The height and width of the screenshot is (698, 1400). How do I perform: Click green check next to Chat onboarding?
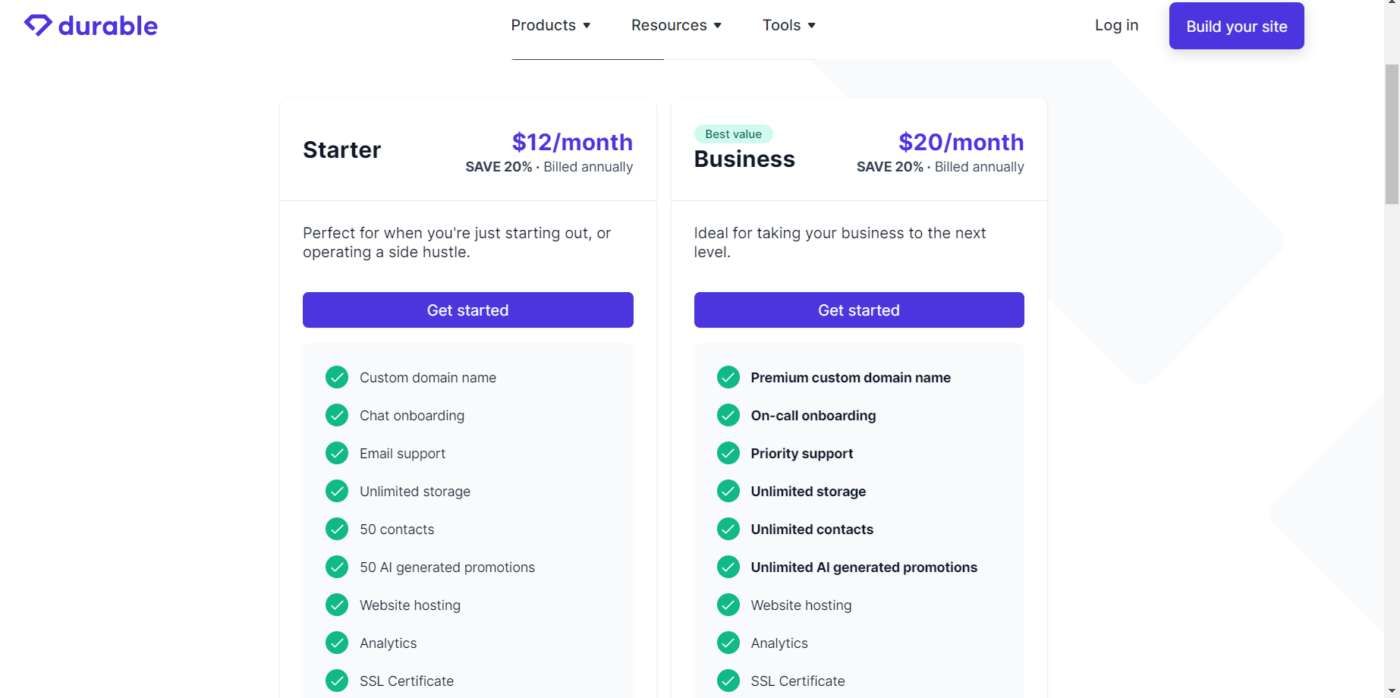[x=337, y=415]
